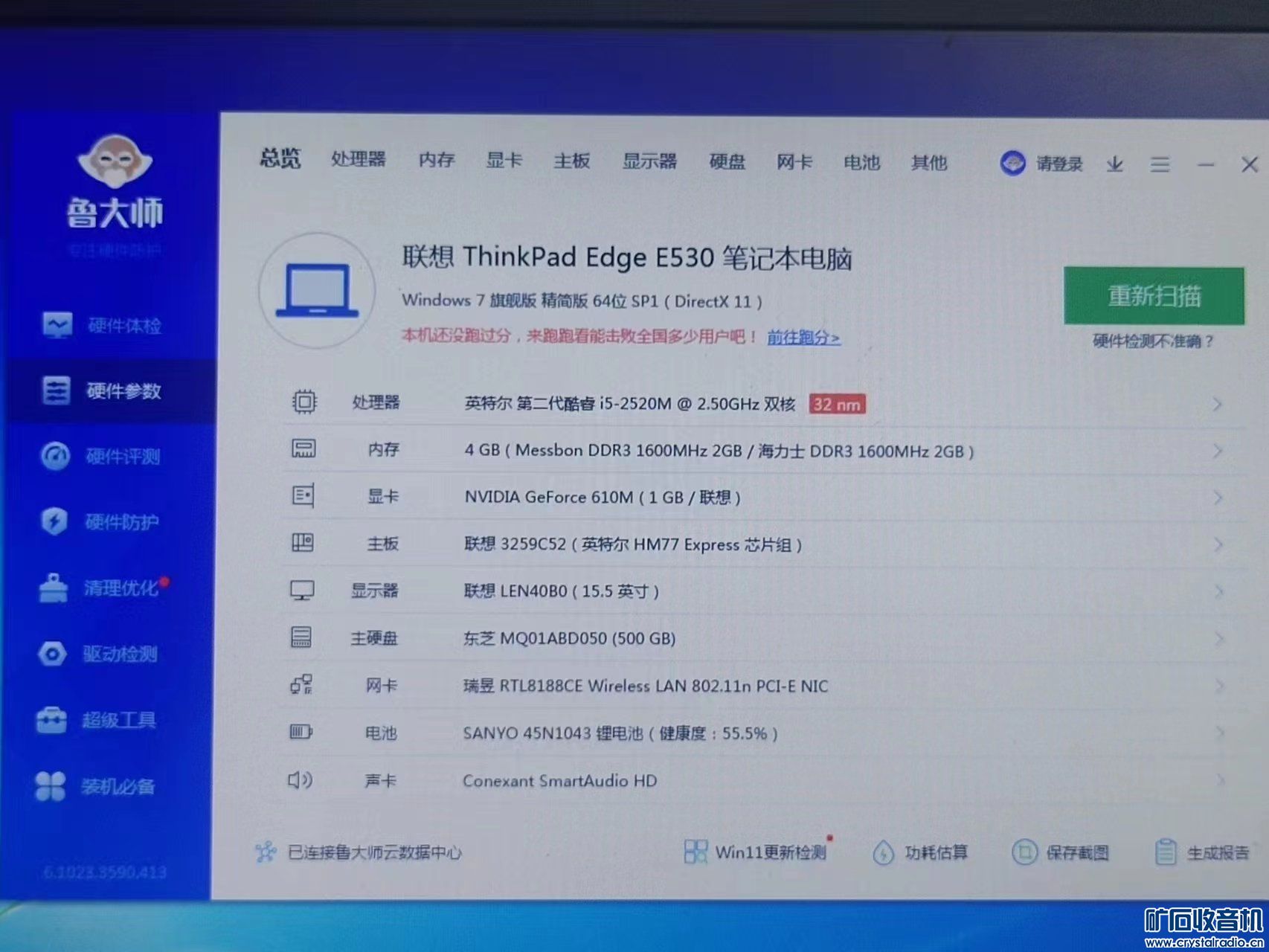Open 装机必备 software section
Viewport: 1269px width, 952px height.
click(95, 786)
